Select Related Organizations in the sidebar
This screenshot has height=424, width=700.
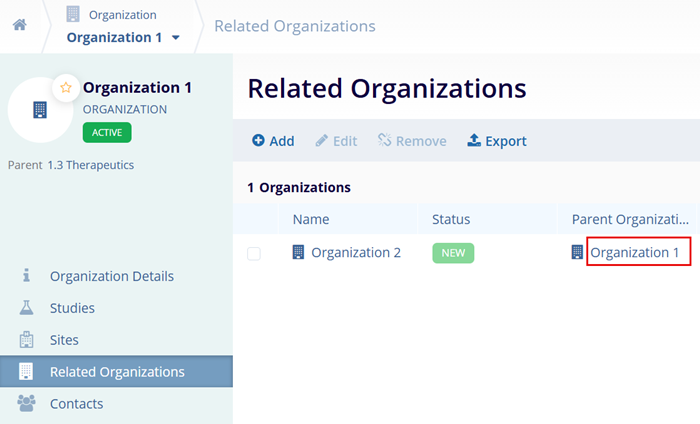point(117,372)
